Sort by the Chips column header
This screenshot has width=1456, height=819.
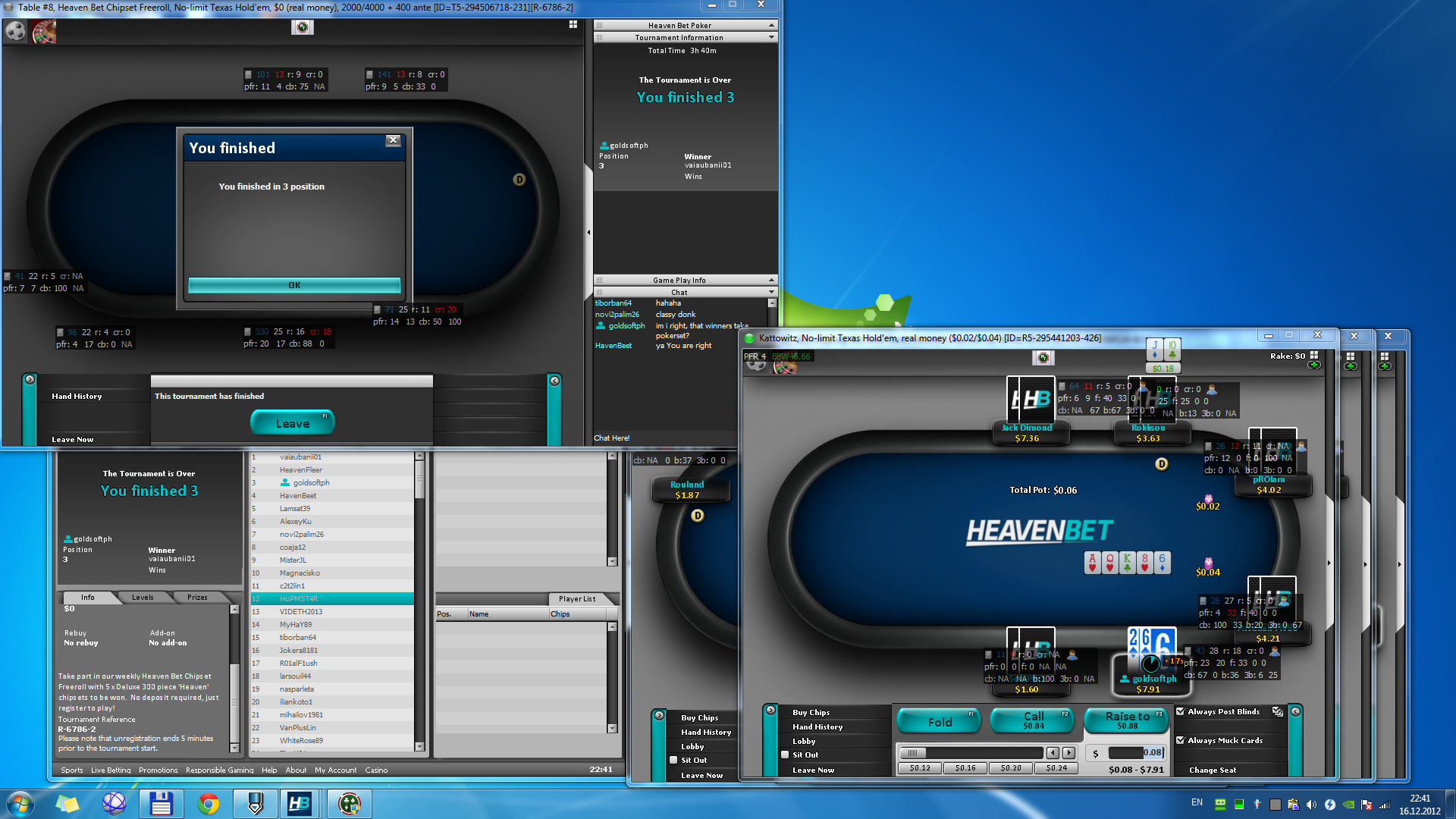[578, 614]
